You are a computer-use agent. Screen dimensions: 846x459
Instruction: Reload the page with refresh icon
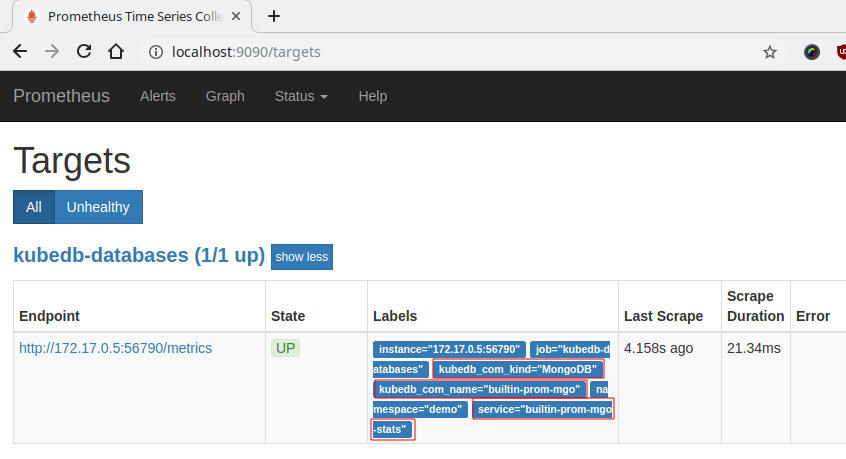click(84, 51)
